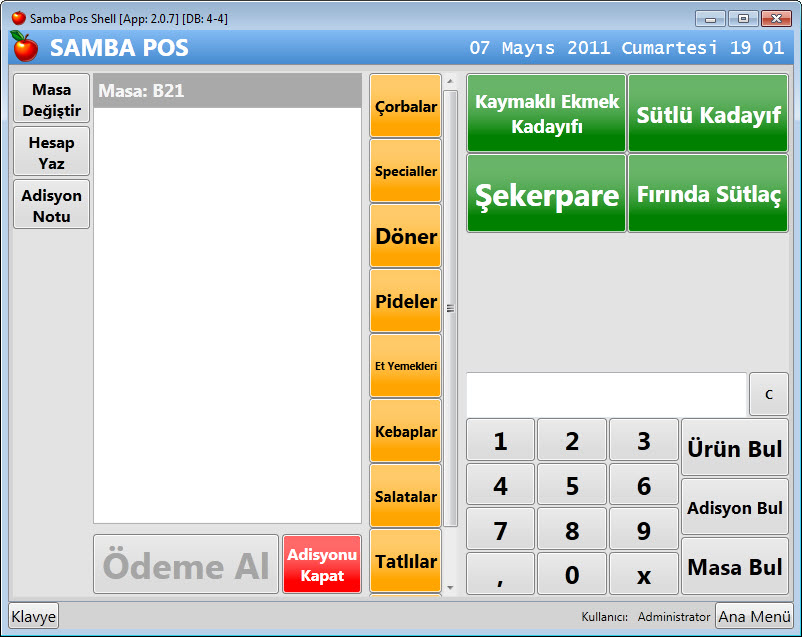Open the Adisyon Notu dialog
Viewport: 802px width, 637px height.
pyautogui.click(x=51, y=205)
